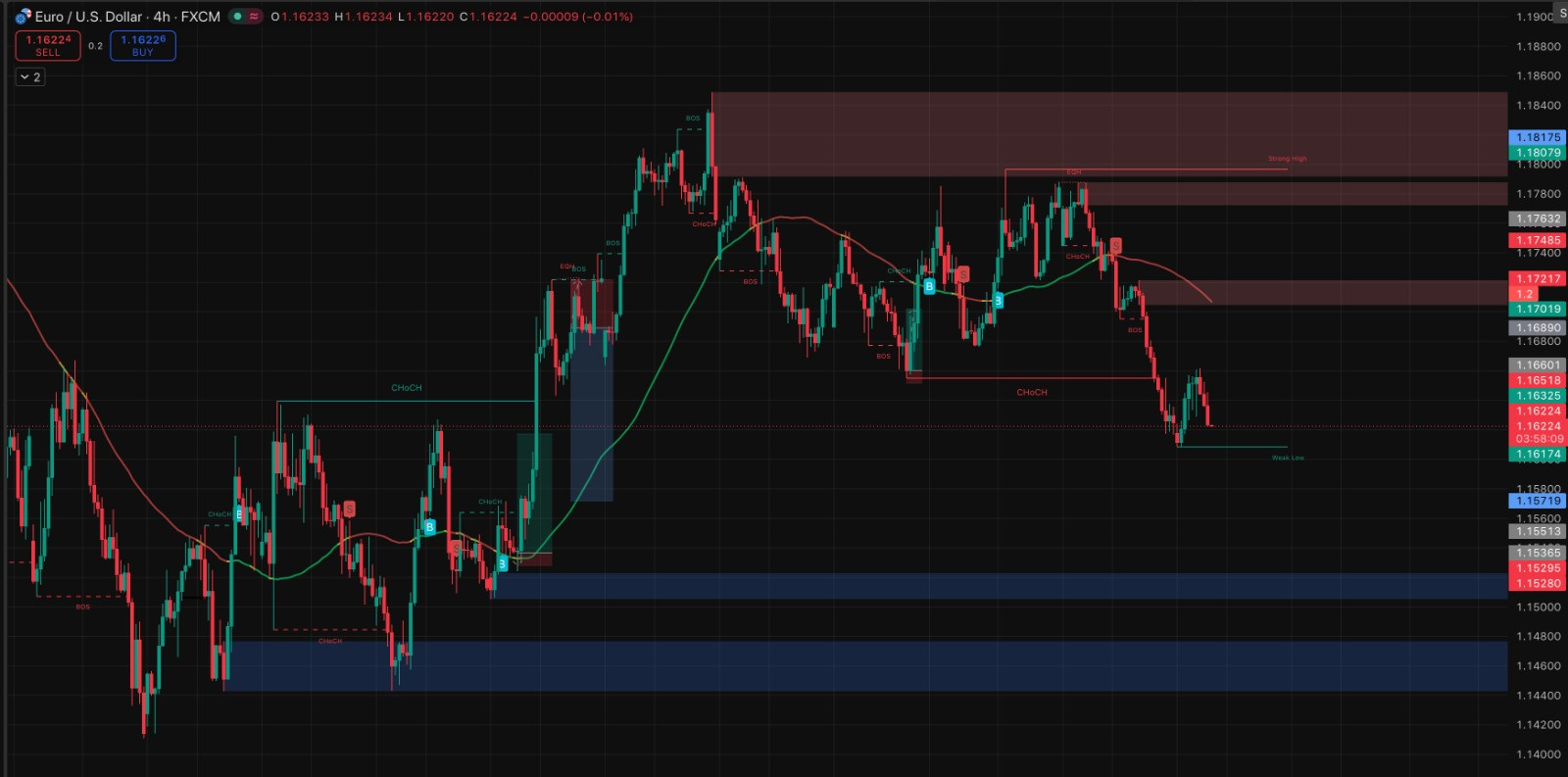This screenshot has width=1568, height=777.
Task: Click the 0.2 spread value between Sell and Buy
Action: pyautogui.click(x=95, y=46)
